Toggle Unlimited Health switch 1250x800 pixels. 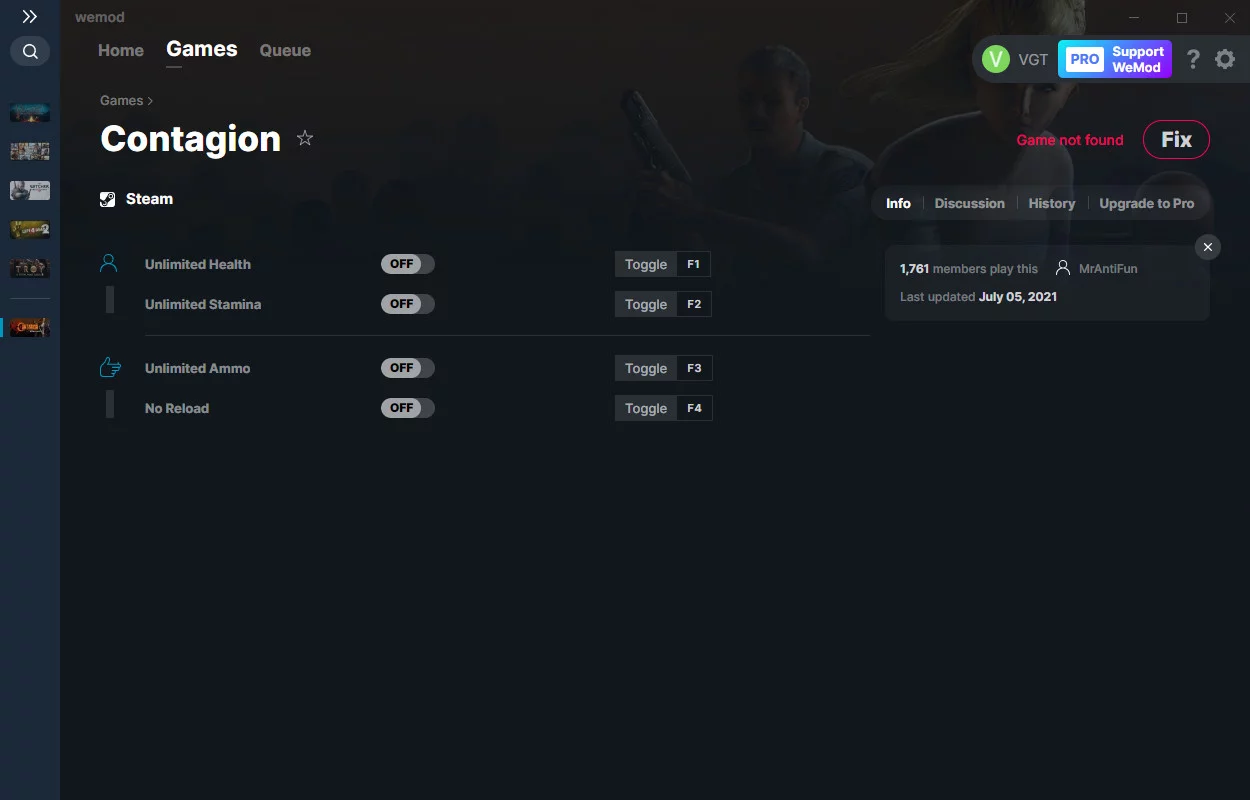tap(408, 264)
